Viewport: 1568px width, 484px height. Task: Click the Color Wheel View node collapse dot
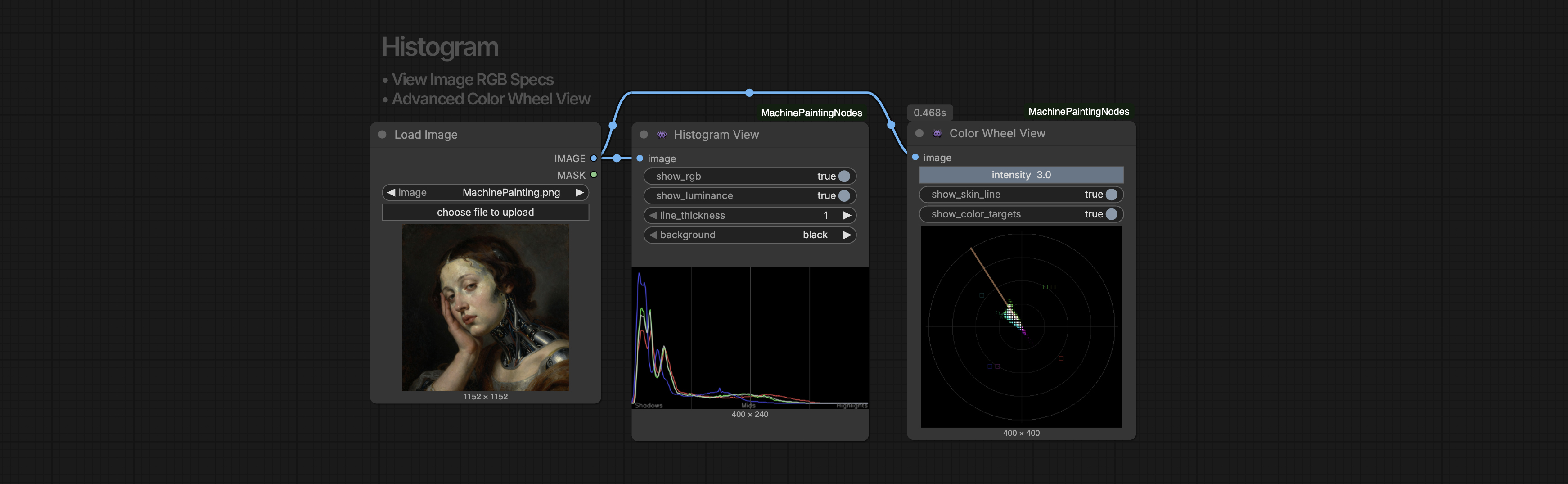pos(919,133)
